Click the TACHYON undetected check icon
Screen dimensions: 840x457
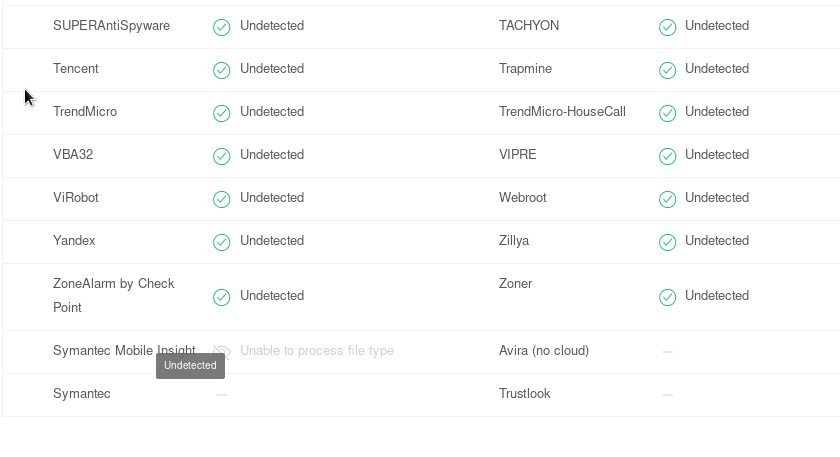[x=667, y=27]
